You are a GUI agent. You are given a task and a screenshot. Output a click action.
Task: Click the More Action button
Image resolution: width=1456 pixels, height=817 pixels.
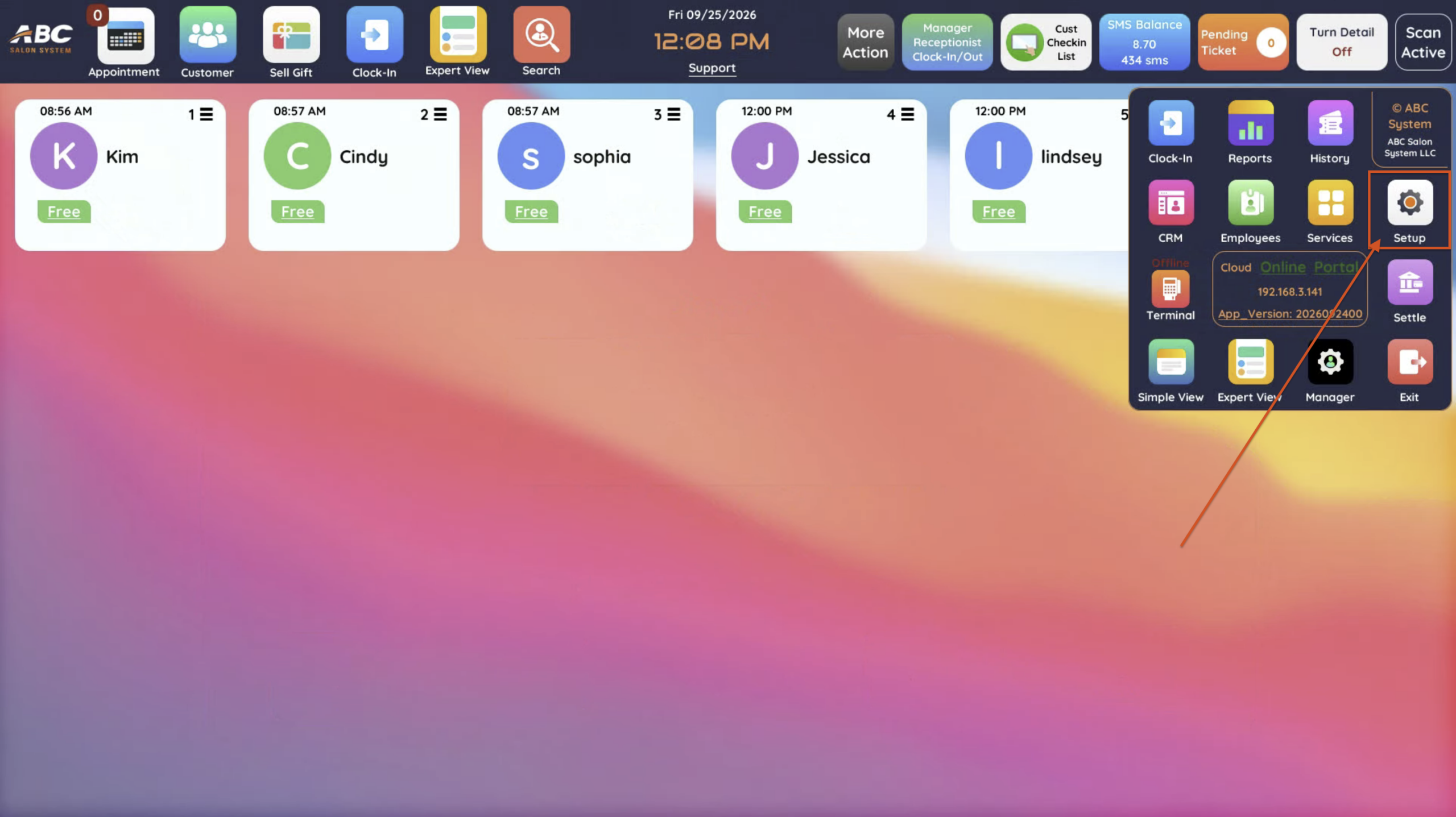click(x=865, y=42)
